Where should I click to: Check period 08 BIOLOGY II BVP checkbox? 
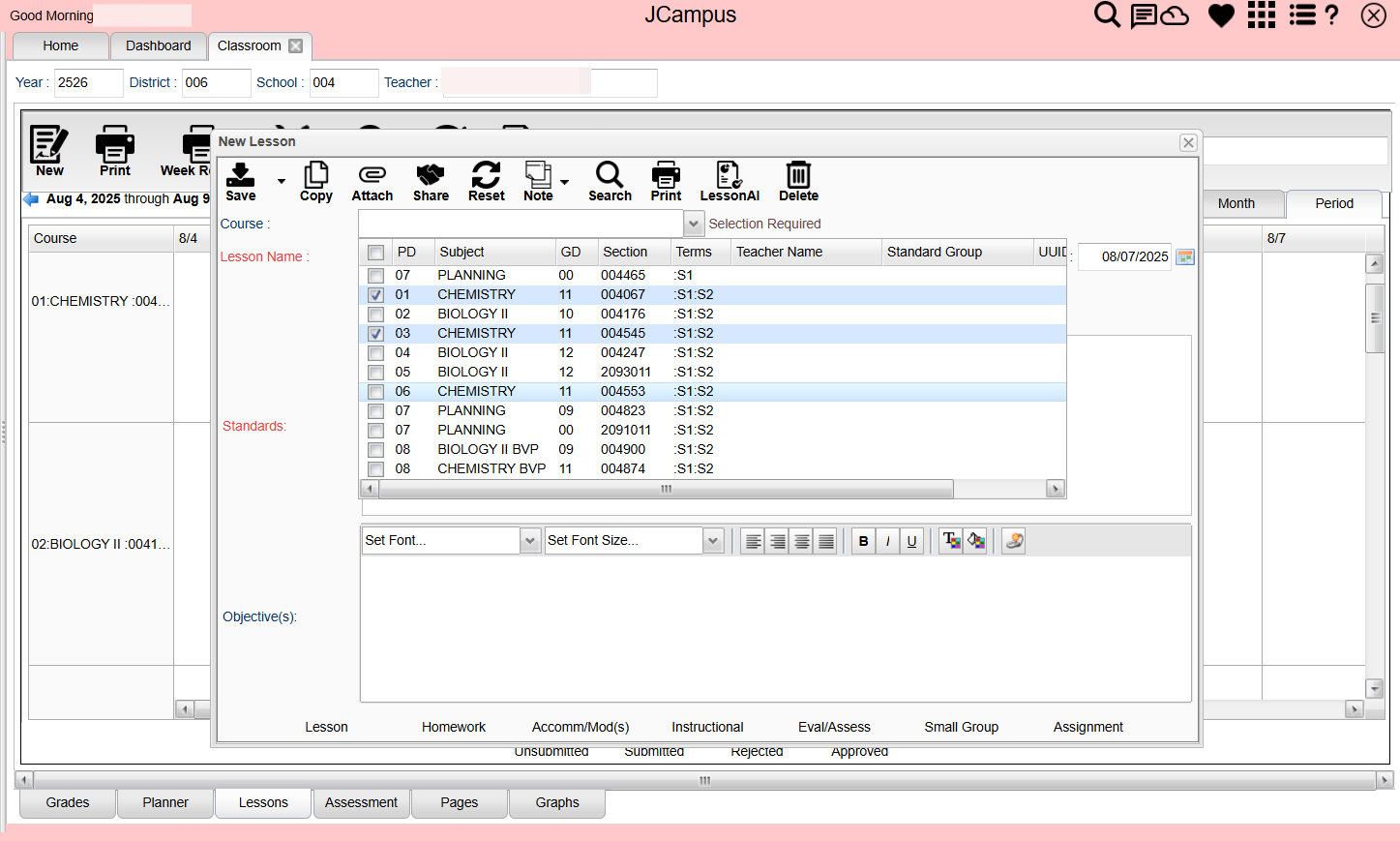[x=375, y=450]
